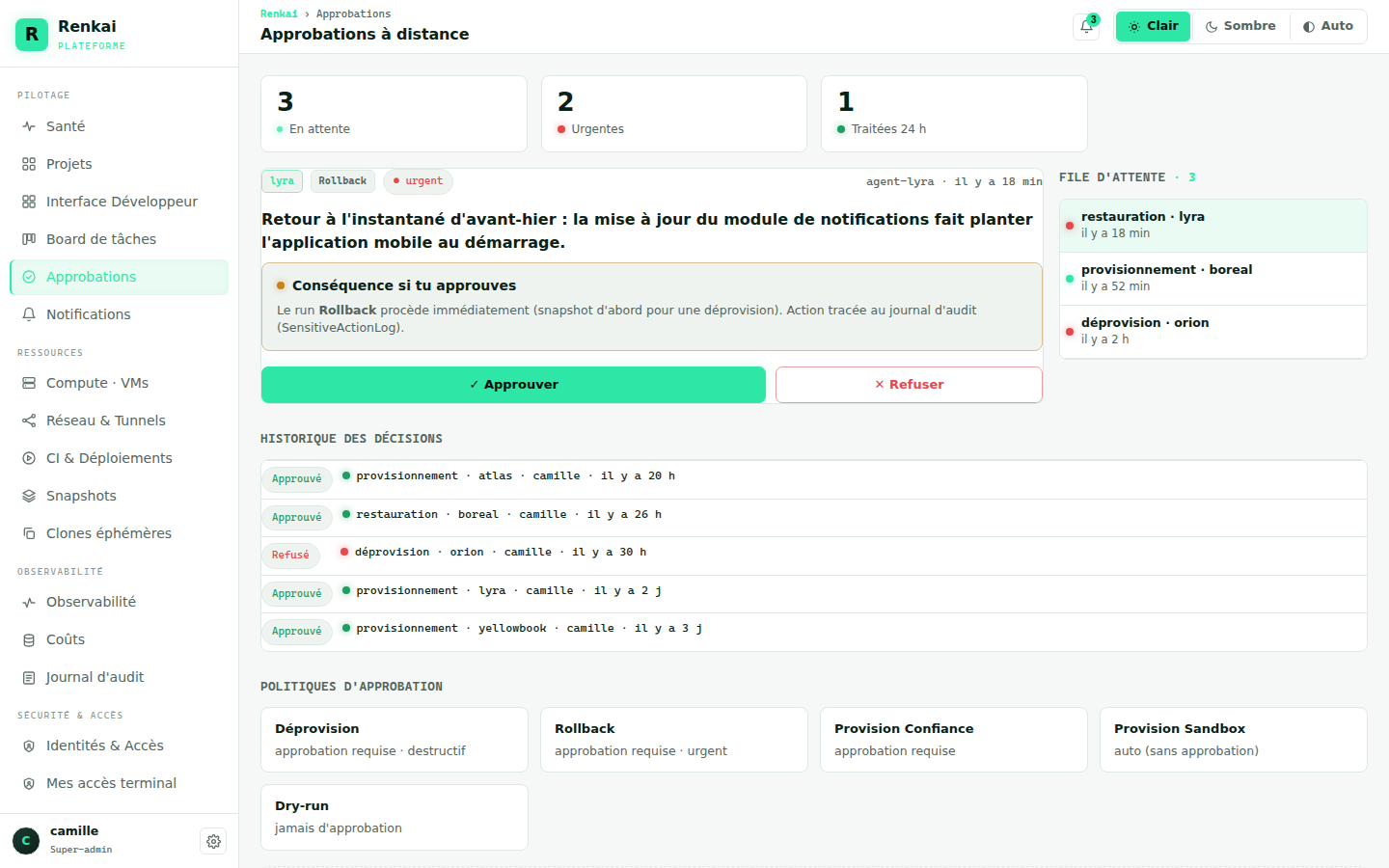This screenshot has width=1389, height=868.
Task: Switch theme to Sombre
Action: click(1240, 26)
